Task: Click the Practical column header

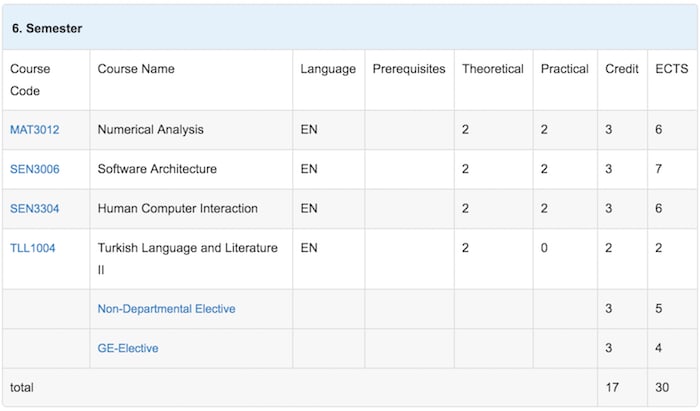Action: [x=565, y=69]
